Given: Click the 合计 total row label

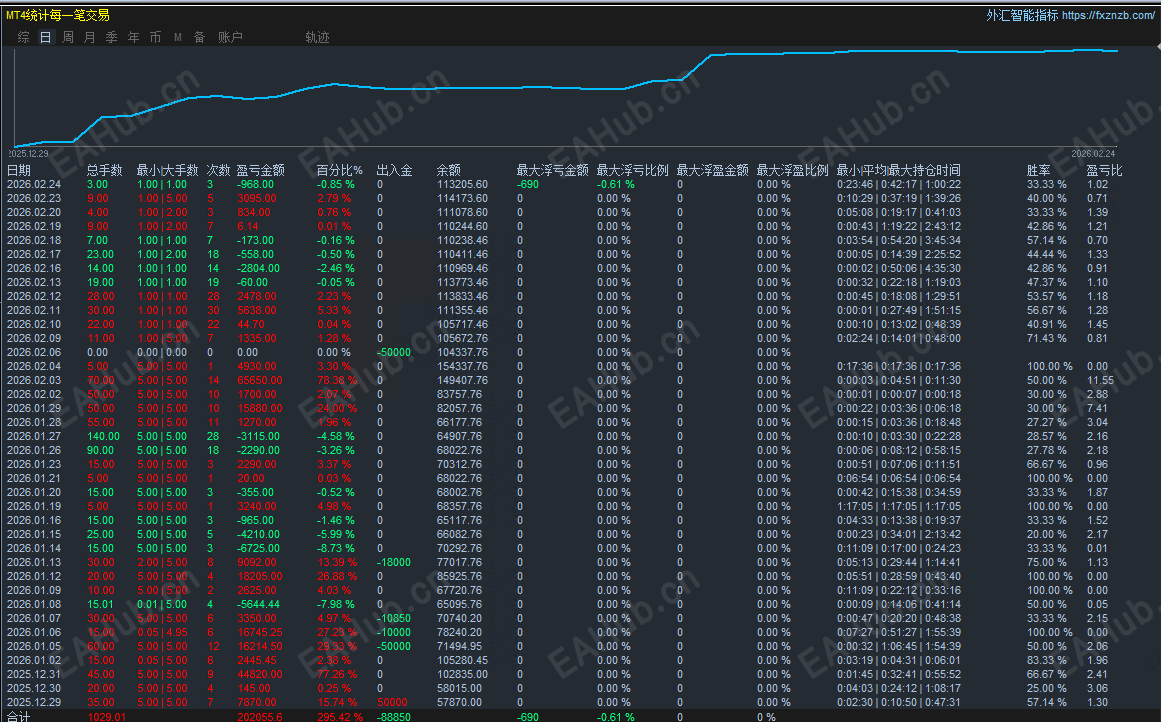Looking at the screenshot, I should click(x=19, y=717).
